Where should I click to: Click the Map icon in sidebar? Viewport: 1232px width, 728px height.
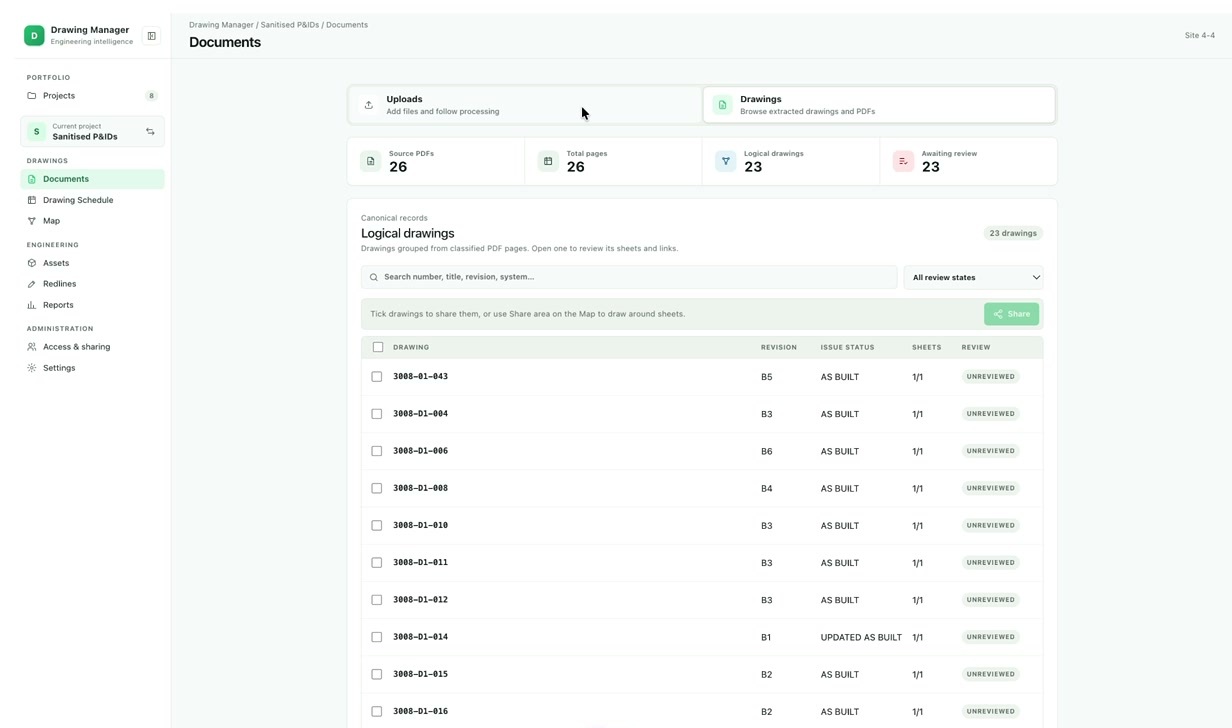(x=32, y=221)
